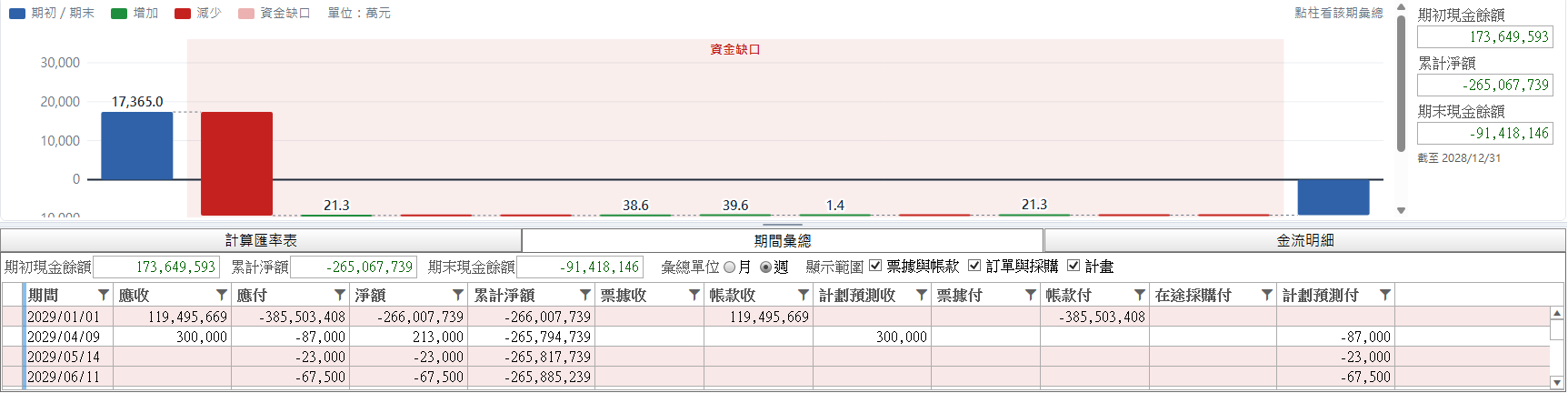Open filter icon on 期間 column
The height and width of the screenshot is (393, 1568).
(x=104, y=295)
